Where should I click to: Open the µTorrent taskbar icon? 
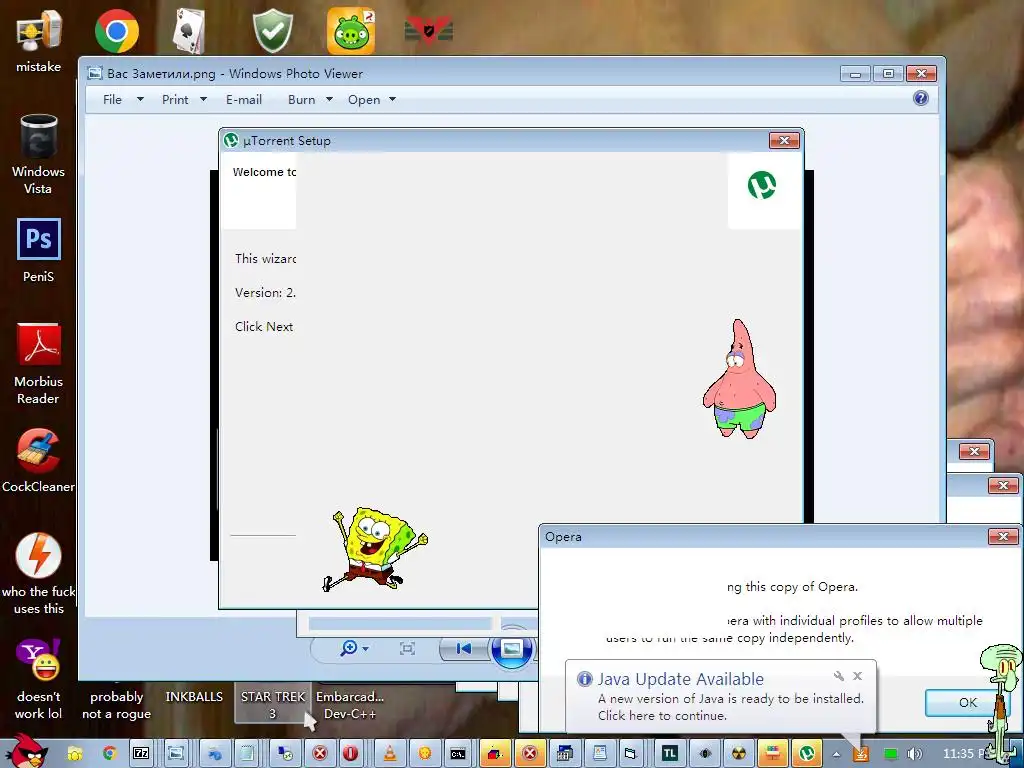click(x=807, y=753)
